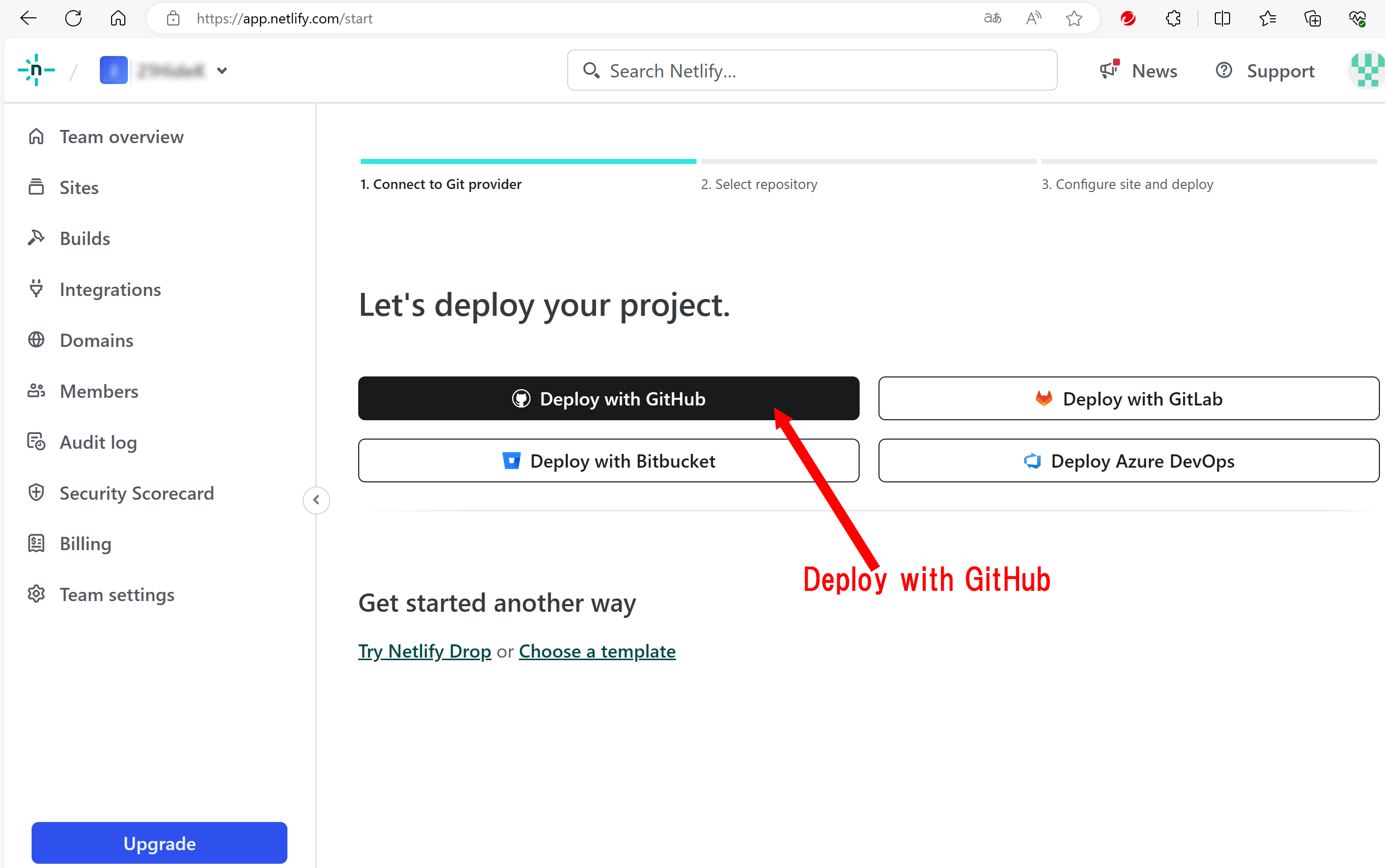Click the Members sidebar icon
This screenshot has height=868, width=1385.
(x=36, y=391)
